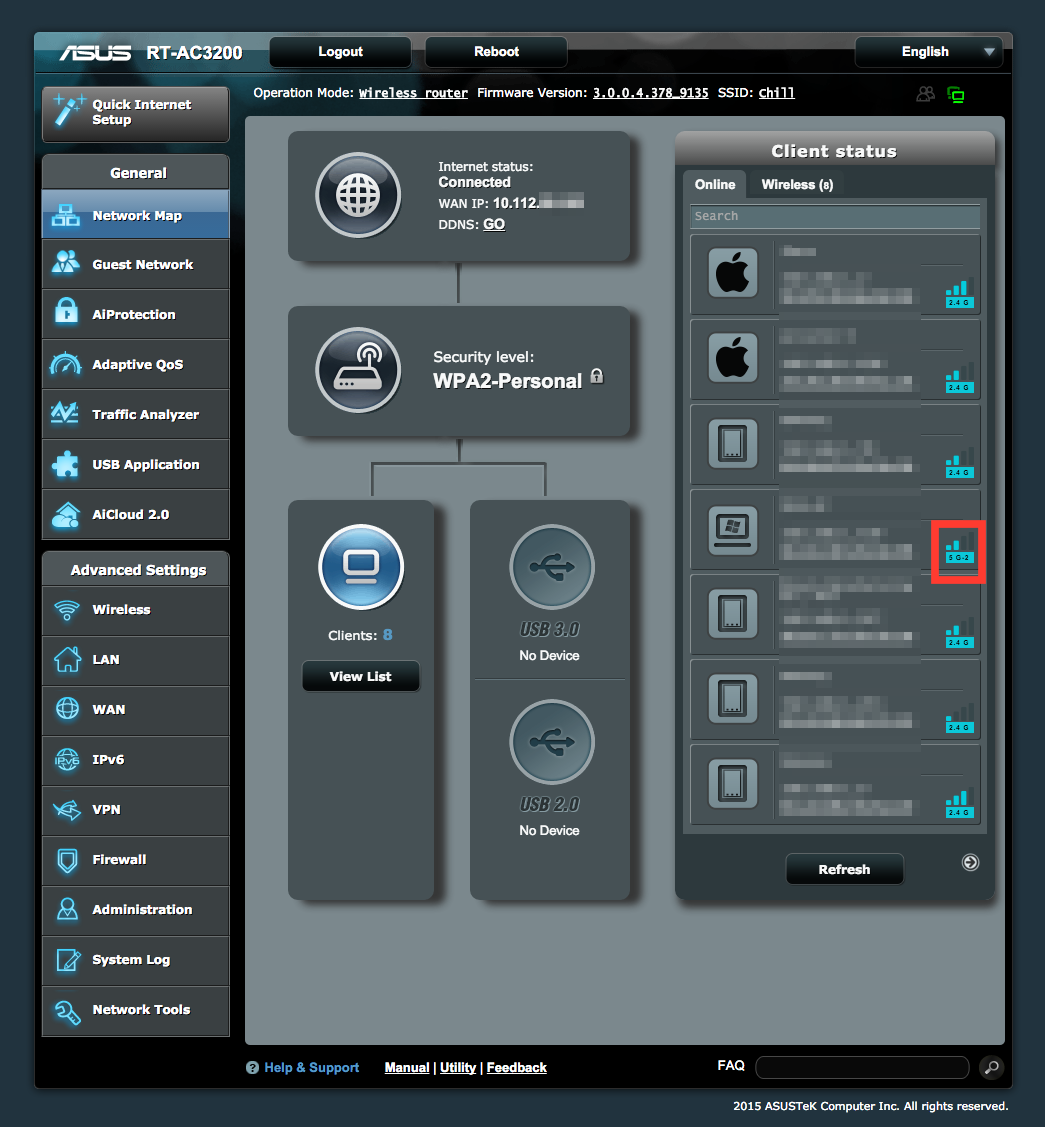Viewport: 1045px width, 1127px height.
Task: Open the English language dropdown
Action: pos(928,52)
